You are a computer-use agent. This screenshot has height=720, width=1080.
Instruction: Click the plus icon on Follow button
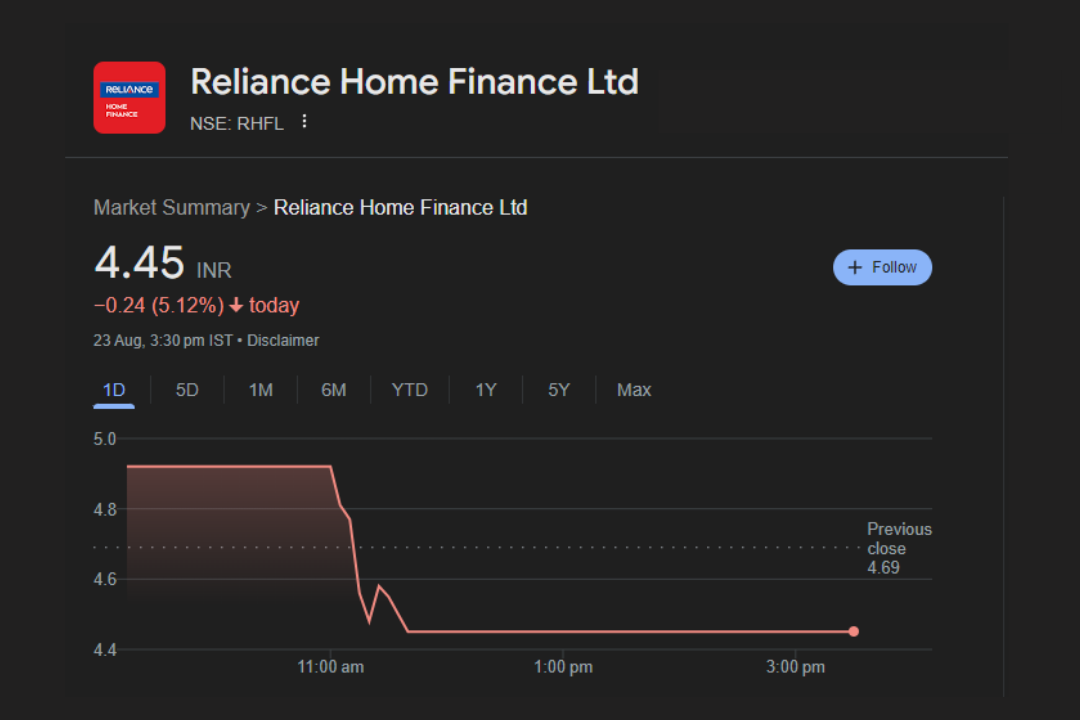tap(854, 267)
